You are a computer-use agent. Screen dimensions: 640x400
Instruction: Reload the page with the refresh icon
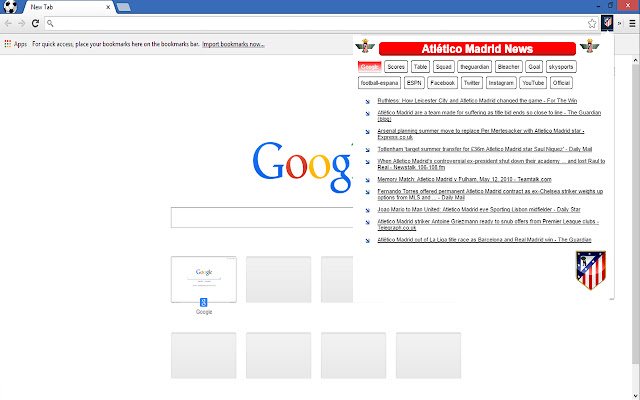point(35,22)
